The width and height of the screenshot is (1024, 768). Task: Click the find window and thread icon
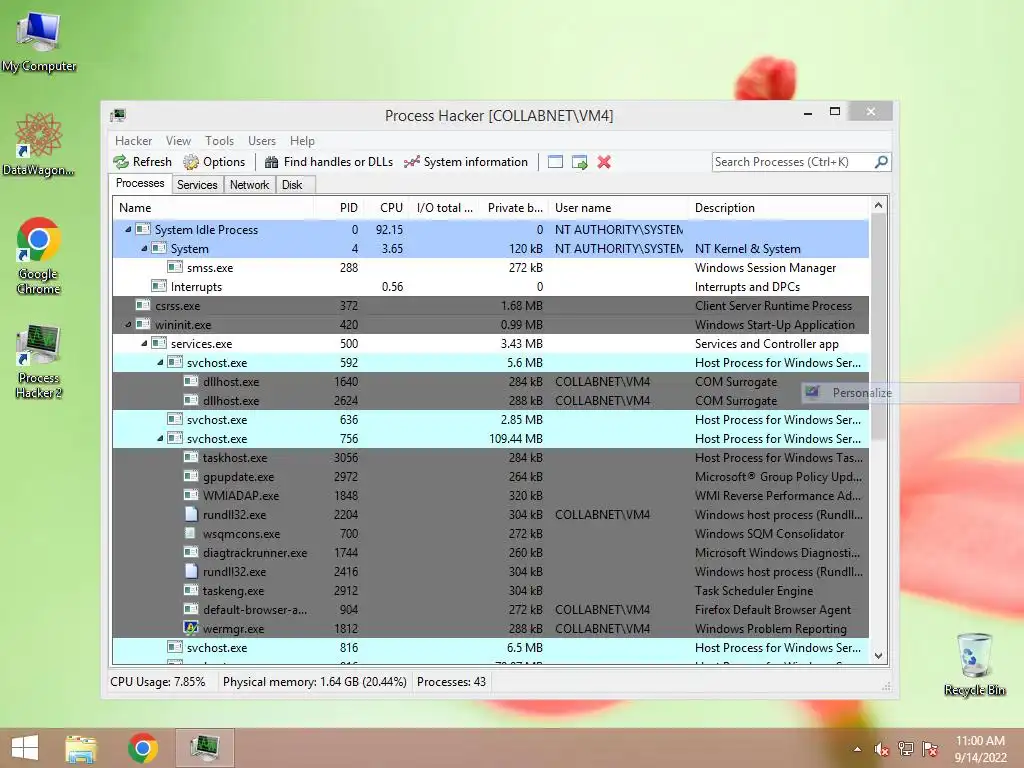[579, 162]
